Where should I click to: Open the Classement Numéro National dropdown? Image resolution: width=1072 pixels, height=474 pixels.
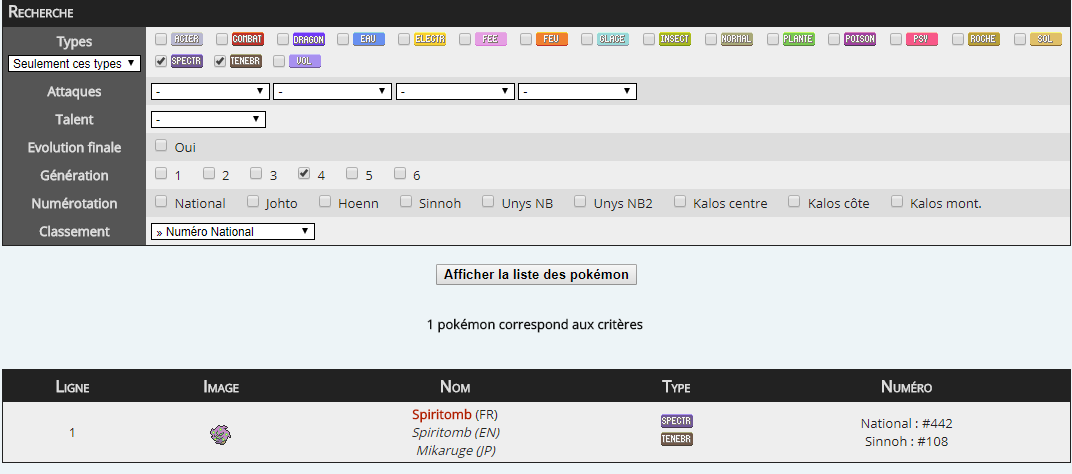tap(232, 231)
